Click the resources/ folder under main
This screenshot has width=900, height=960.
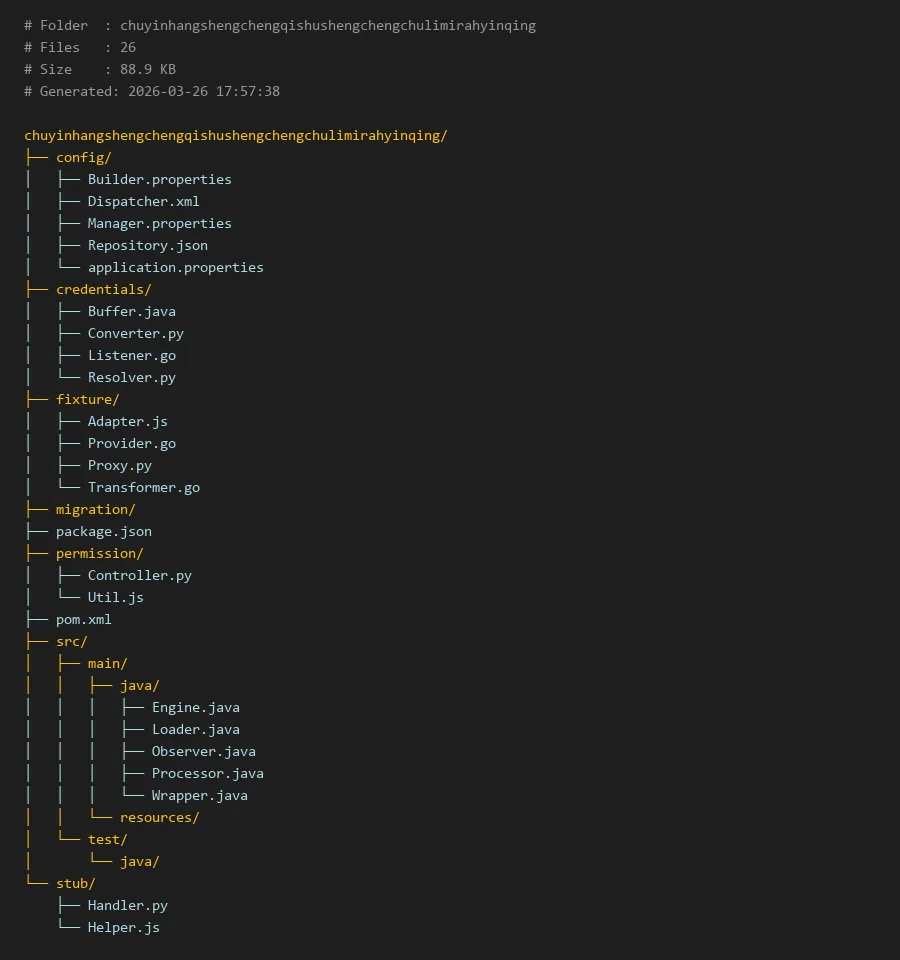(x=159, y=817)
